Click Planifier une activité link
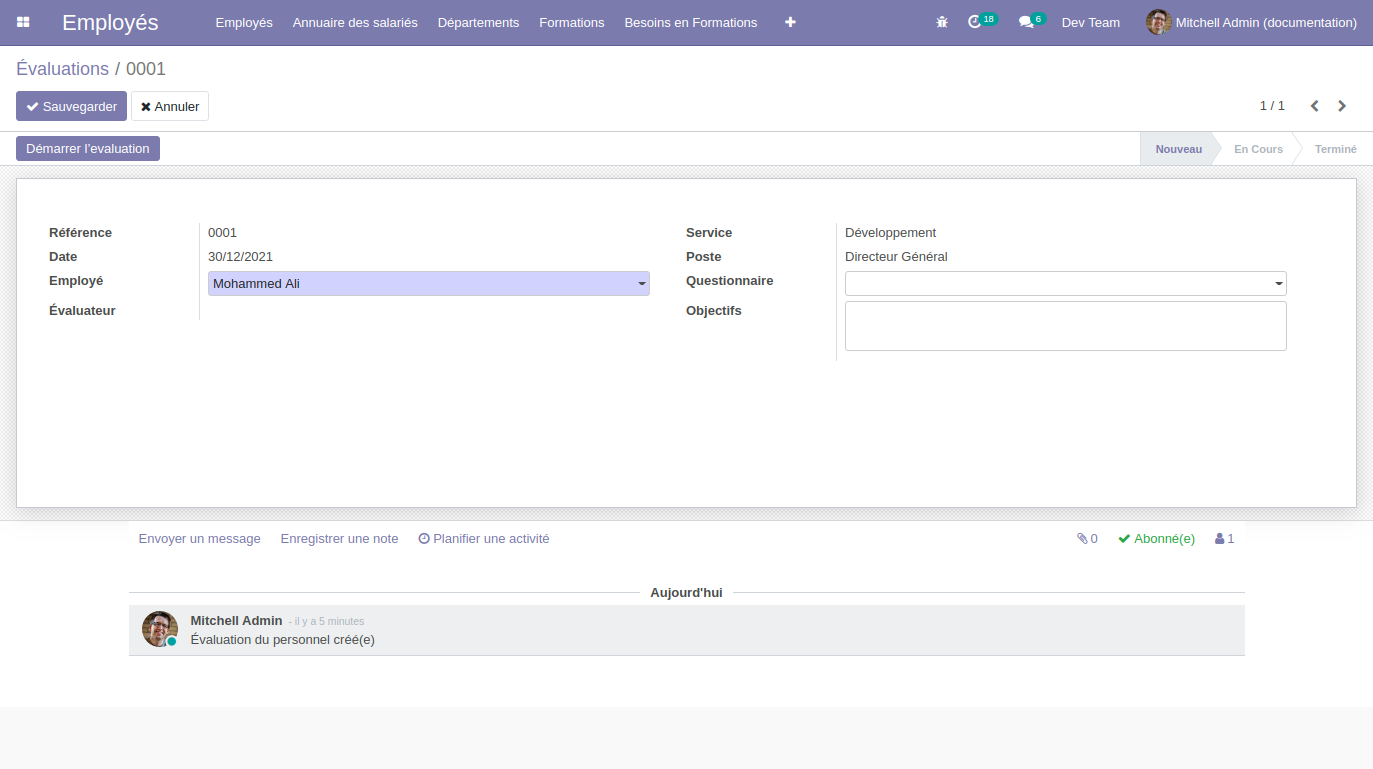The image size is (1373, 769). 484,539
